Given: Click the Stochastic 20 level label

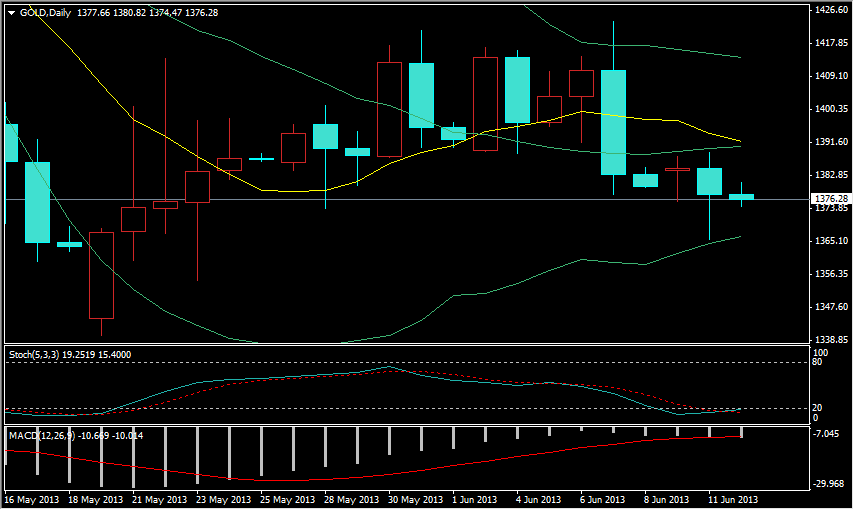Looking at the screenshot, I should point(817,408).
